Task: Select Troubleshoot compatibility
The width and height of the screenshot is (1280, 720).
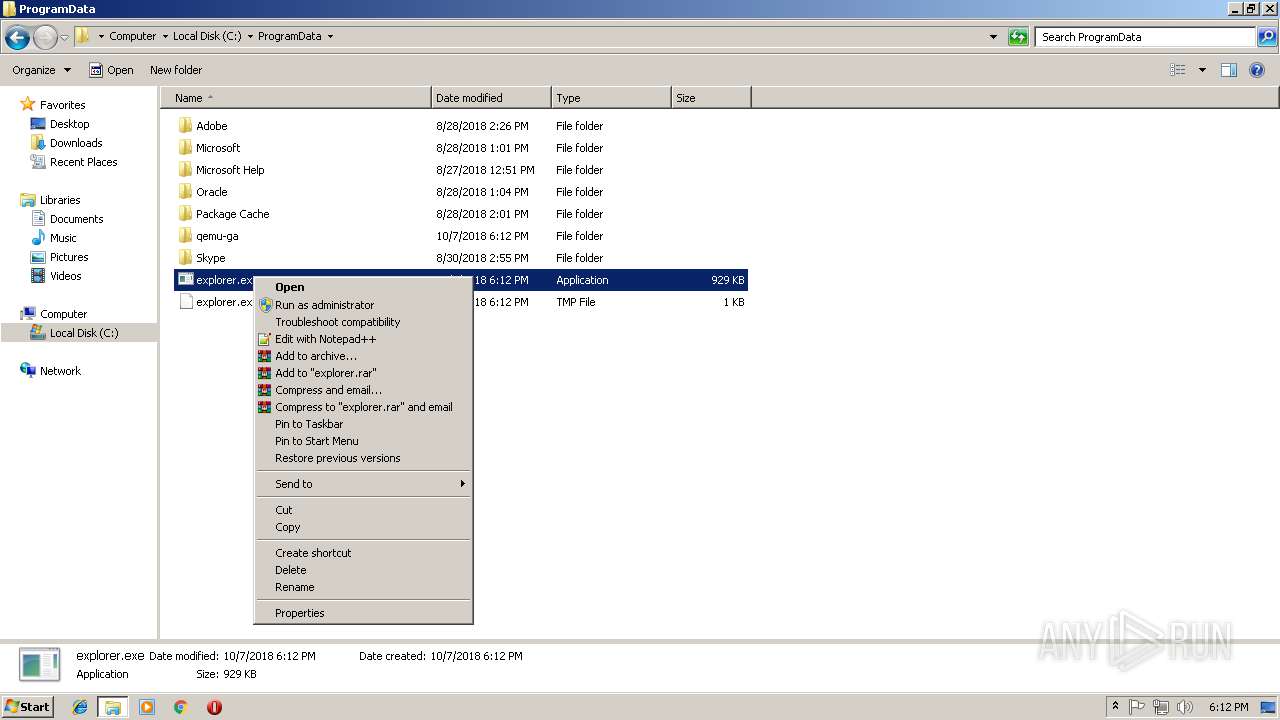Action: (x=363, y=322)
